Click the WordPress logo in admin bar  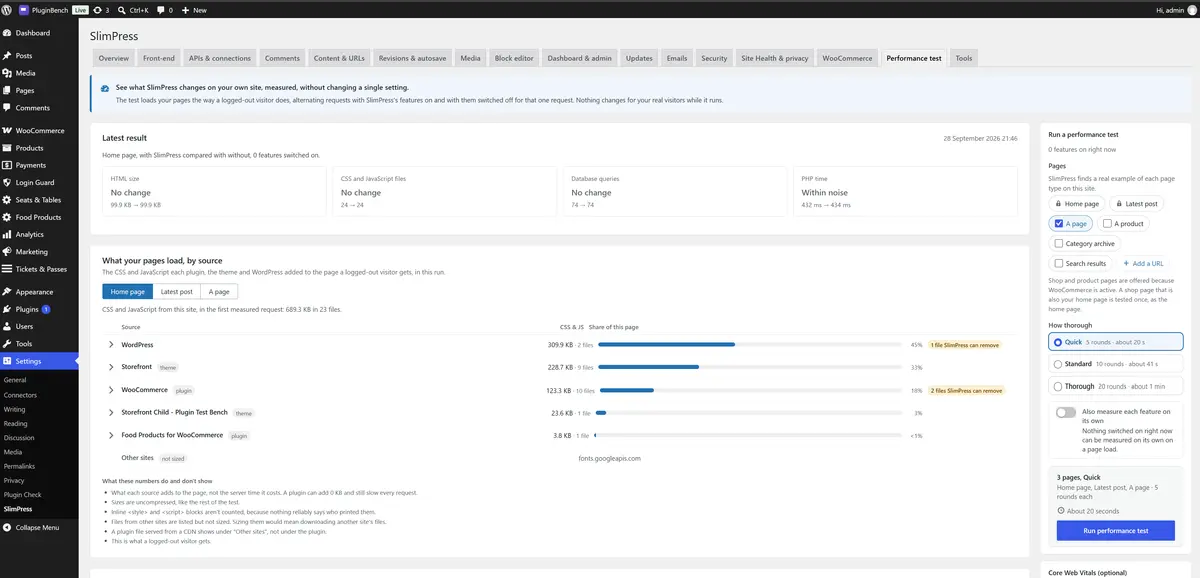click(x=7, y=9)
